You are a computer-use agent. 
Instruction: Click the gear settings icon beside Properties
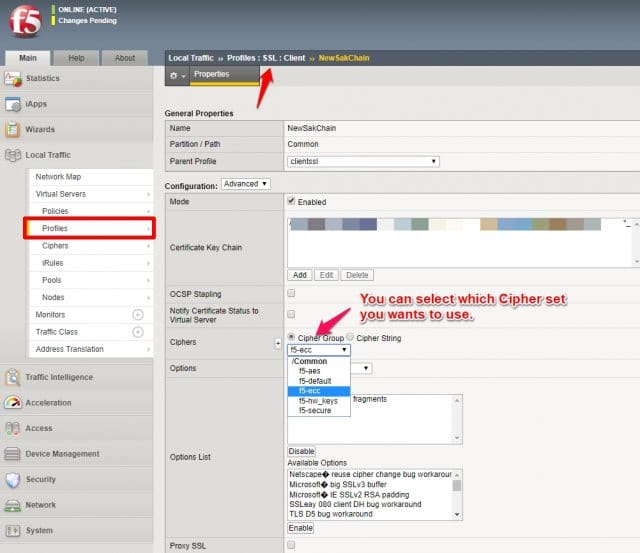tap(175, 75)
